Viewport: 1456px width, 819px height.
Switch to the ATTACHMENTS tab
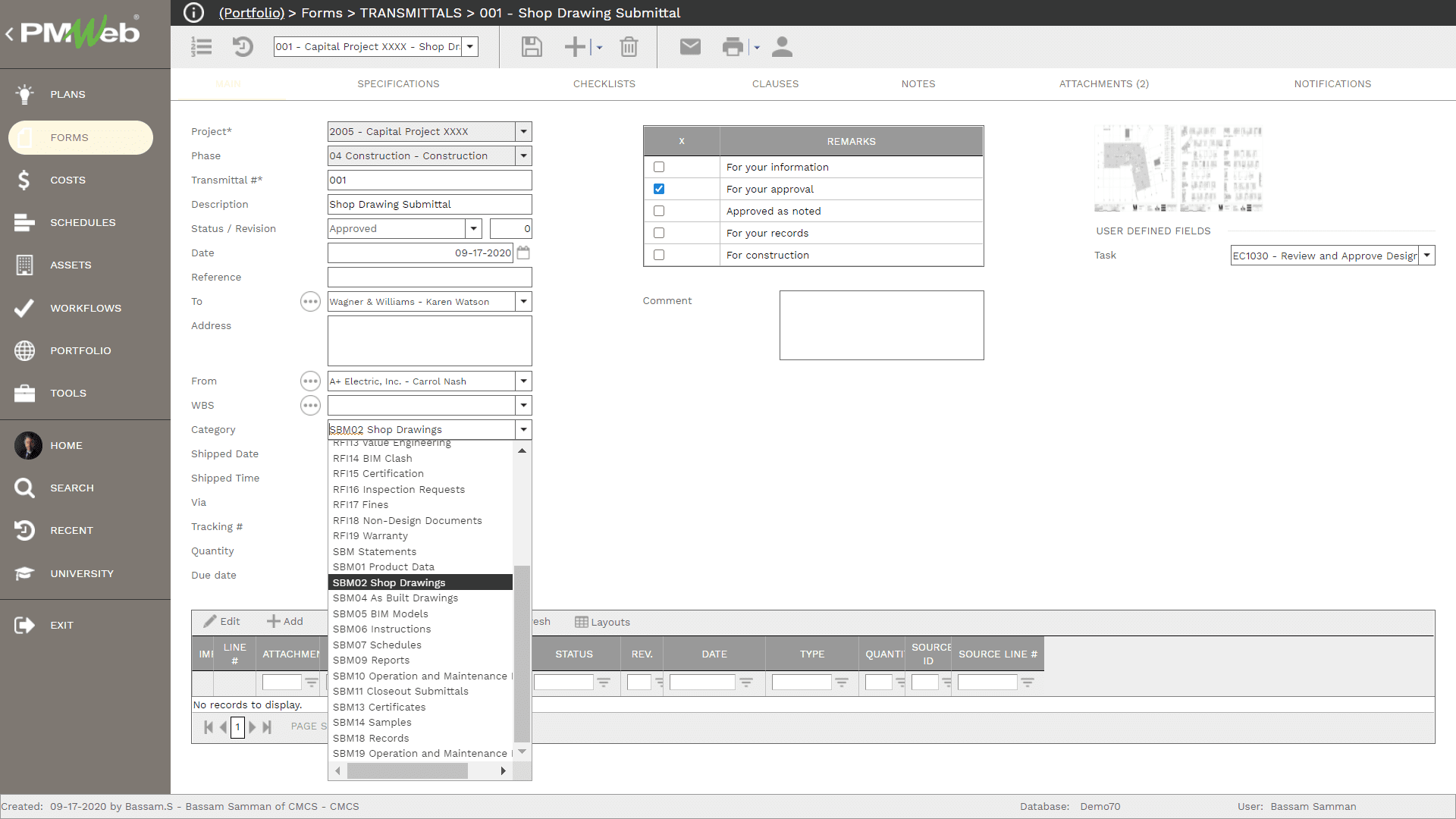1103,83
